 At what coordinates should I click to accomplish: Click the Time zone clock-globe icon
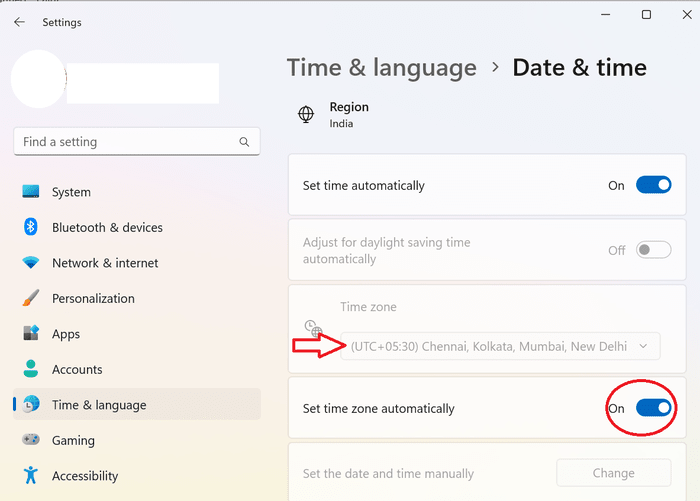(x=313, y=328)
